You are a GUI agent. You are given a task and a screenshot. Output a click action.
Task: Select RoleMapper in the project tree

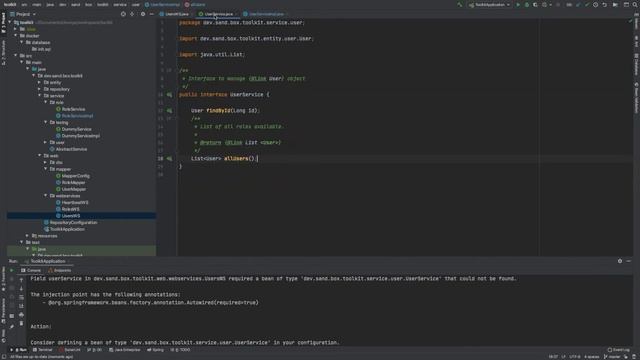pyautogui.click(x=73, y=182)
